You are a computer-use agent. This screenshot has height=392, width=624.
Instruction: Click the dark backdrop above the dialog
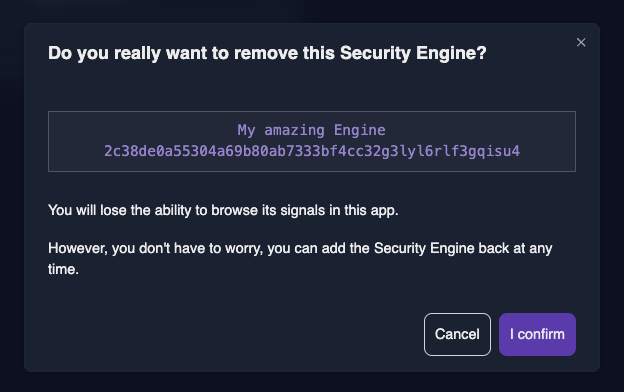tap(312, 11)
